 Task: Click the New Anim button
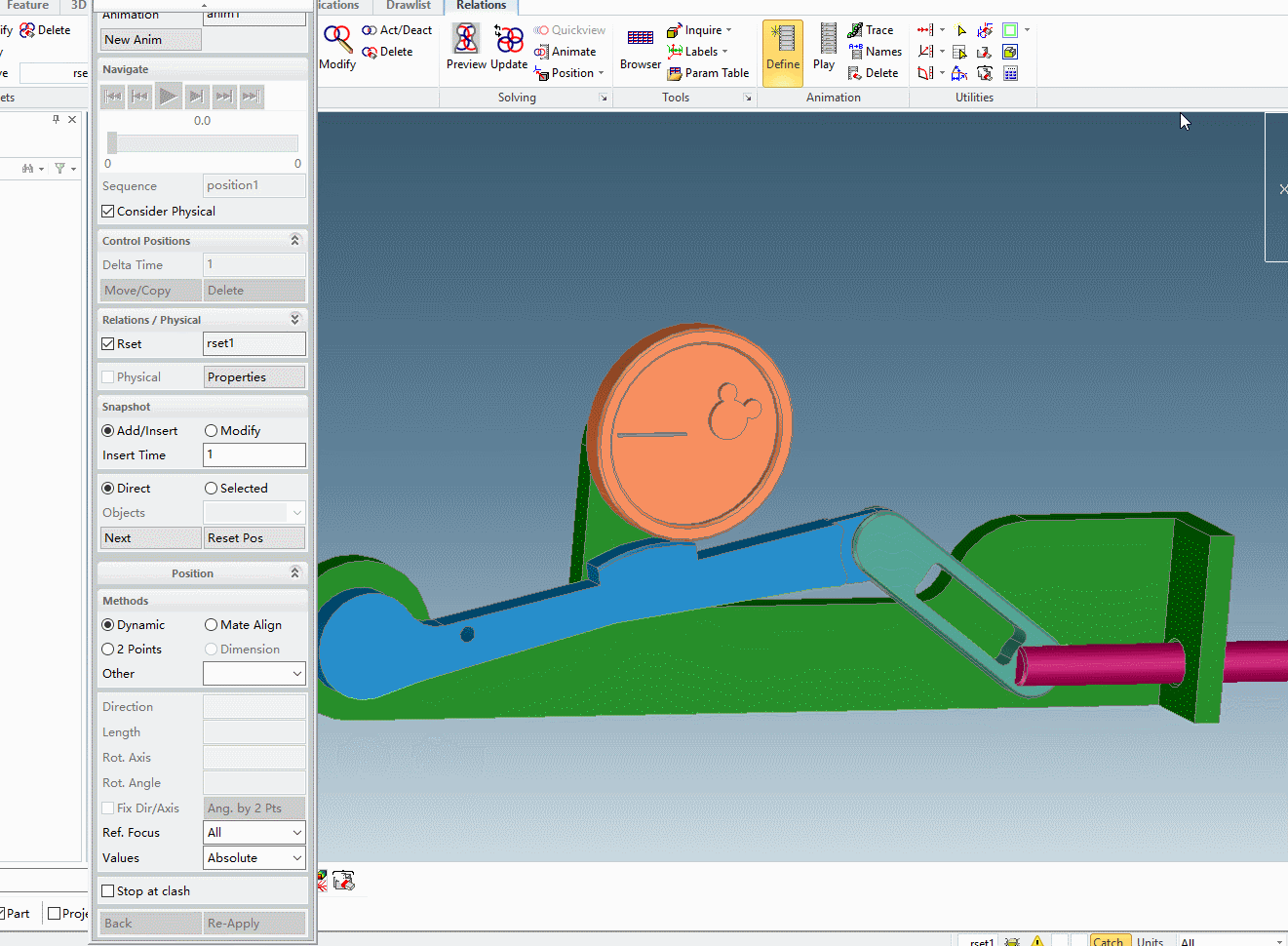(x=151, y=39)
